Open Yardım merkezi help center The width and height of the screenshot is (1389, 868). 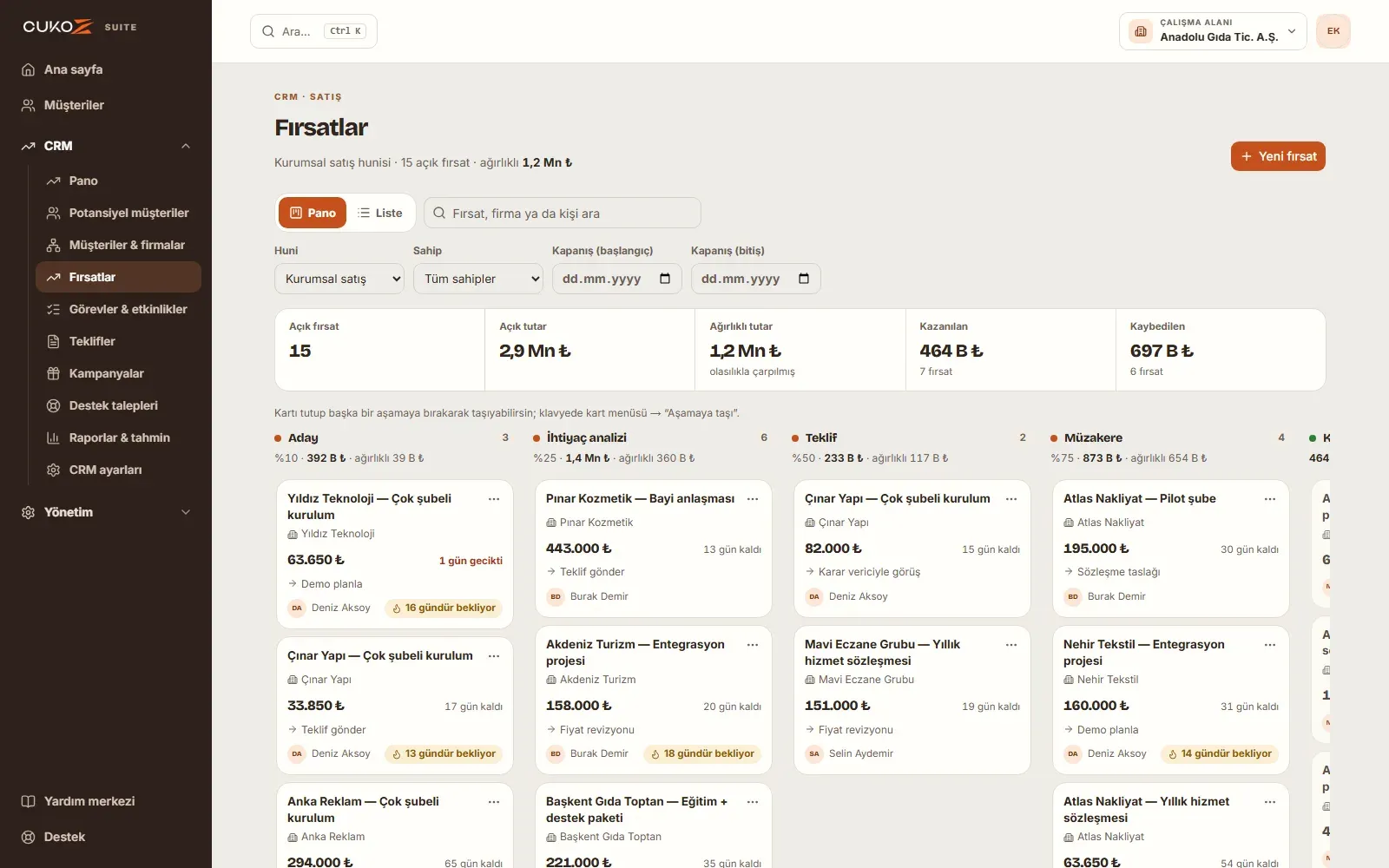point(106,801)
